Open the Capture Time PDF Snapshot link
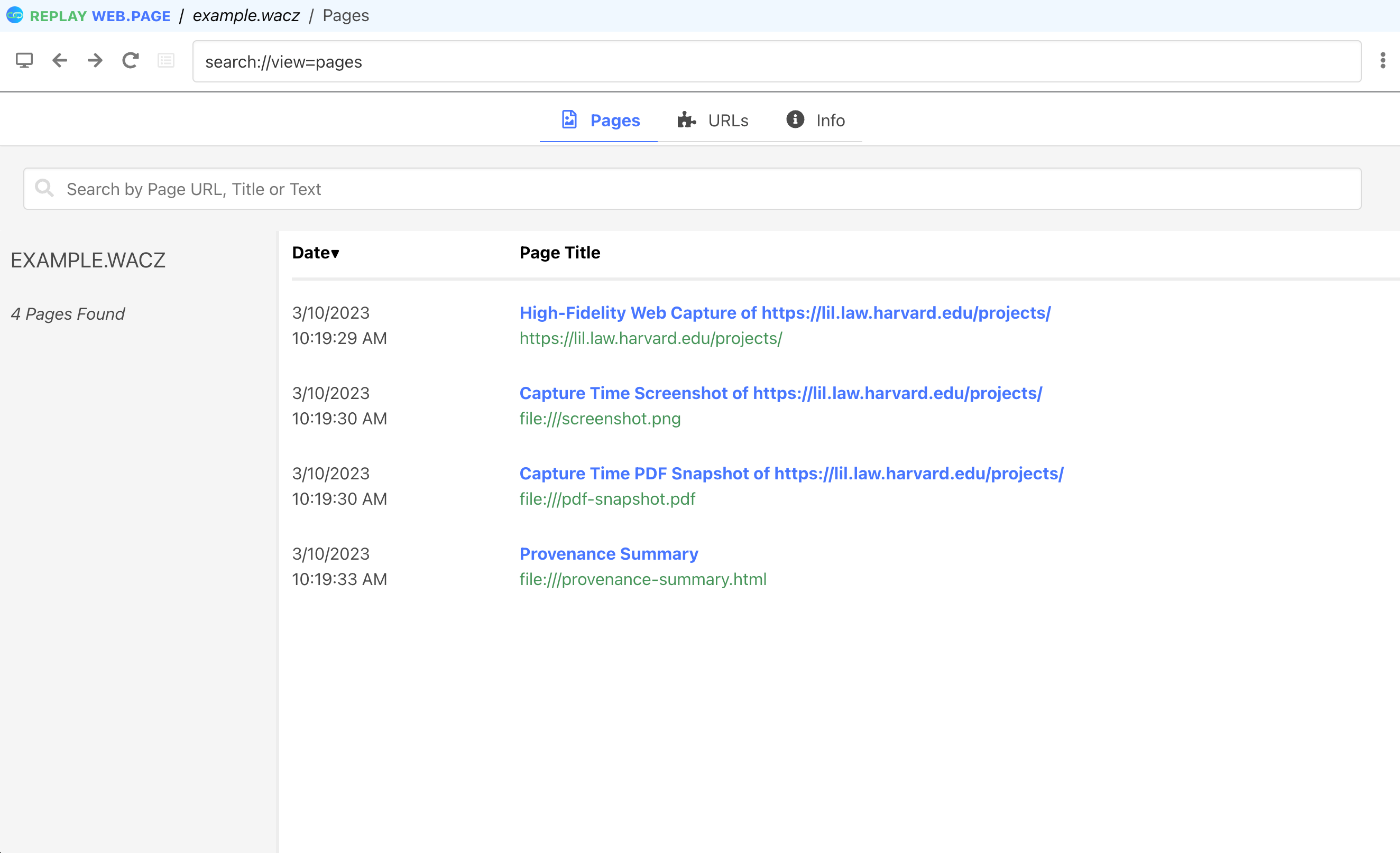This screenshot has height=853, width=1400. coord(791,474)
